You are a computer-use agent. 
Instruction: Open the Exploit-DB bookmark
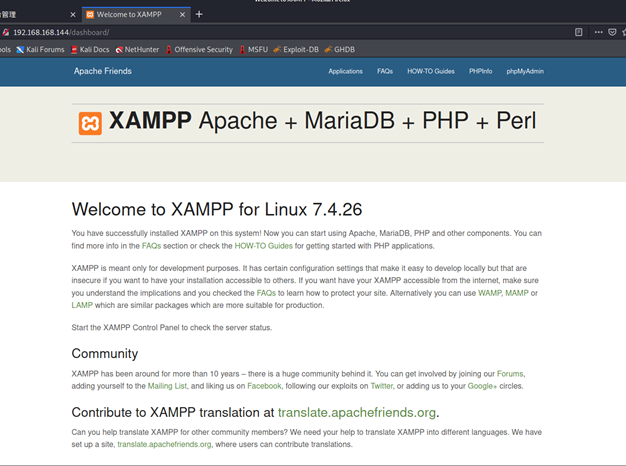tap(296, 50)
